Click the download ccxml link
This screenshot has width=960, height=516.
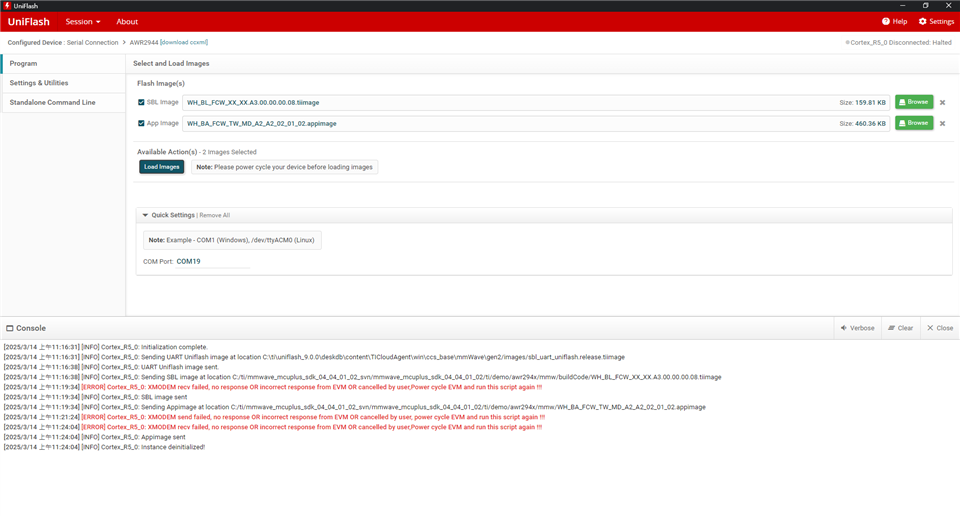click(184, 42)
